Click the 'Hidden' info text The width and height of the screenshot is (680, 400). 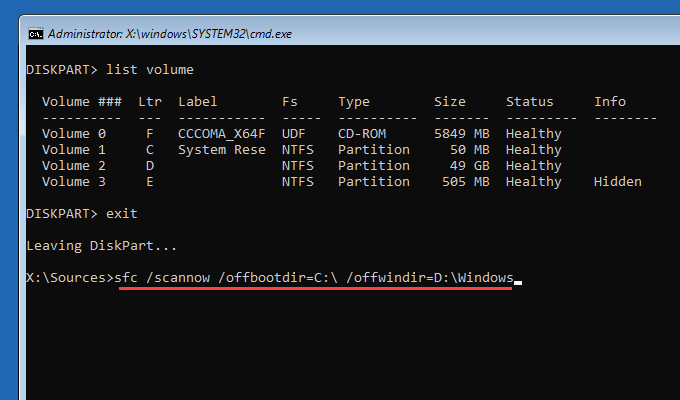point(617,181)
